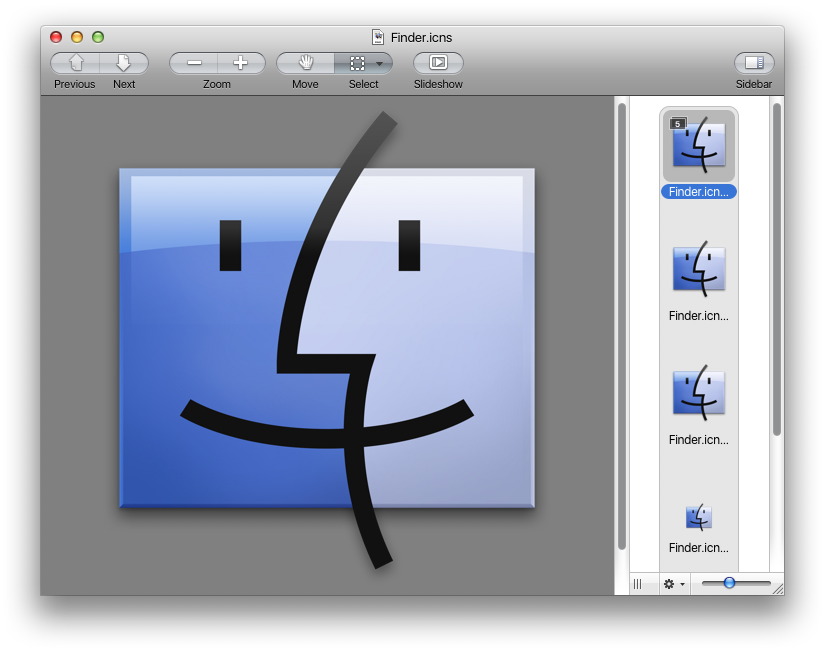Image resolution: width=825 pixels, height=651 pixels.
Task: Click the Next arrow button
Action: 124,63
